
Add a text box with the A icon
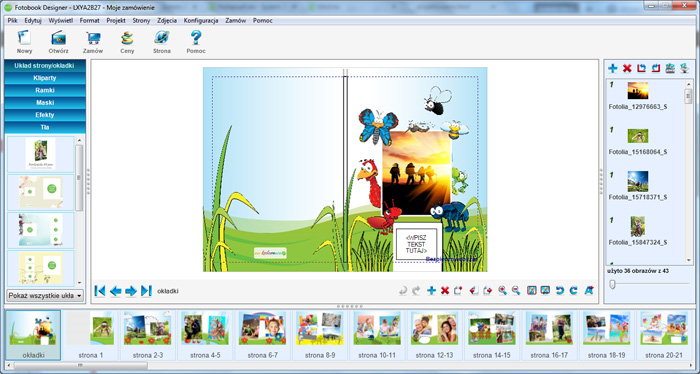(x=589, y=291)
